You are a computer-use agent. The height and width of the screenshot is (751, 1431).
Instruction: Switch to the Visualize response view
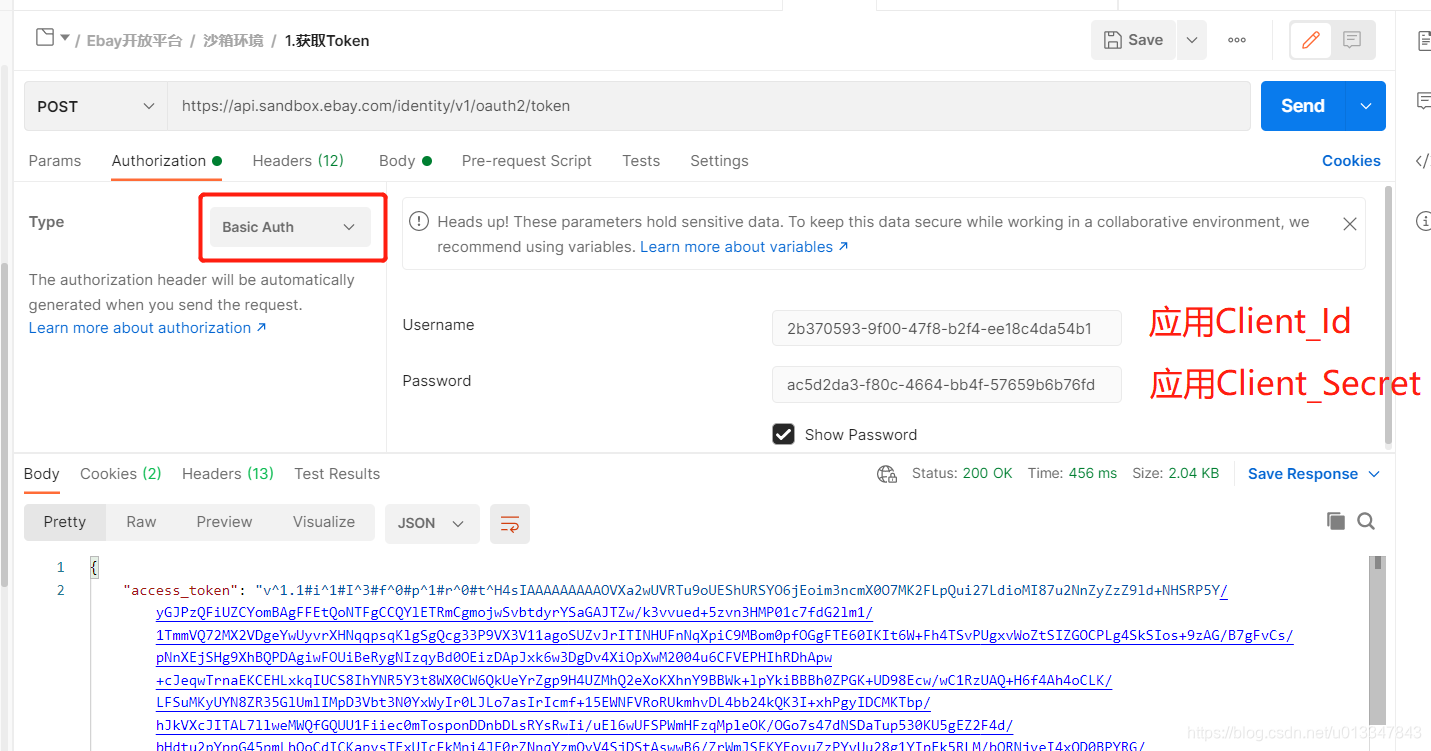point(324,522)
